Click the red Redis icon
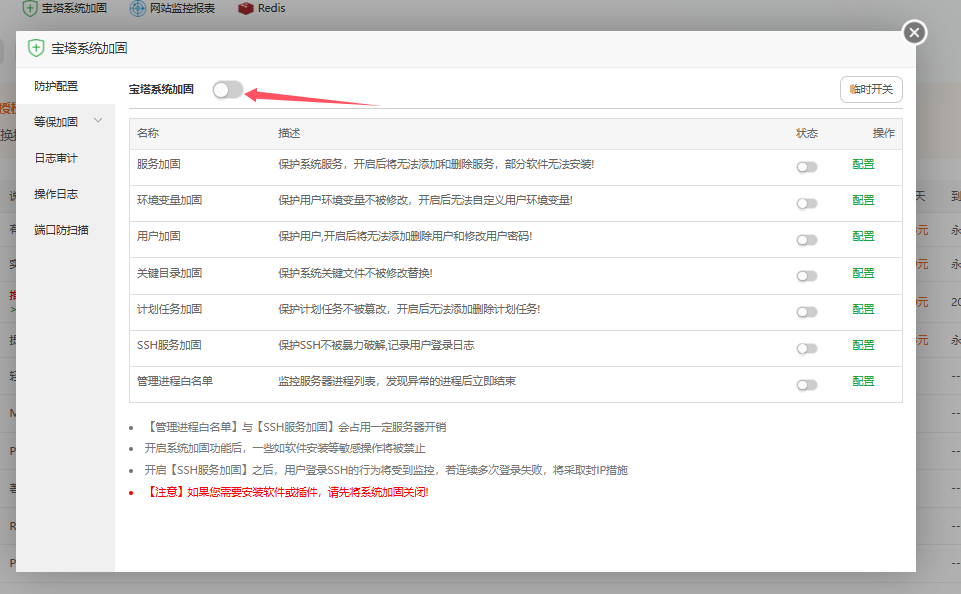This screenshot has width=961, height=594. 246,8
